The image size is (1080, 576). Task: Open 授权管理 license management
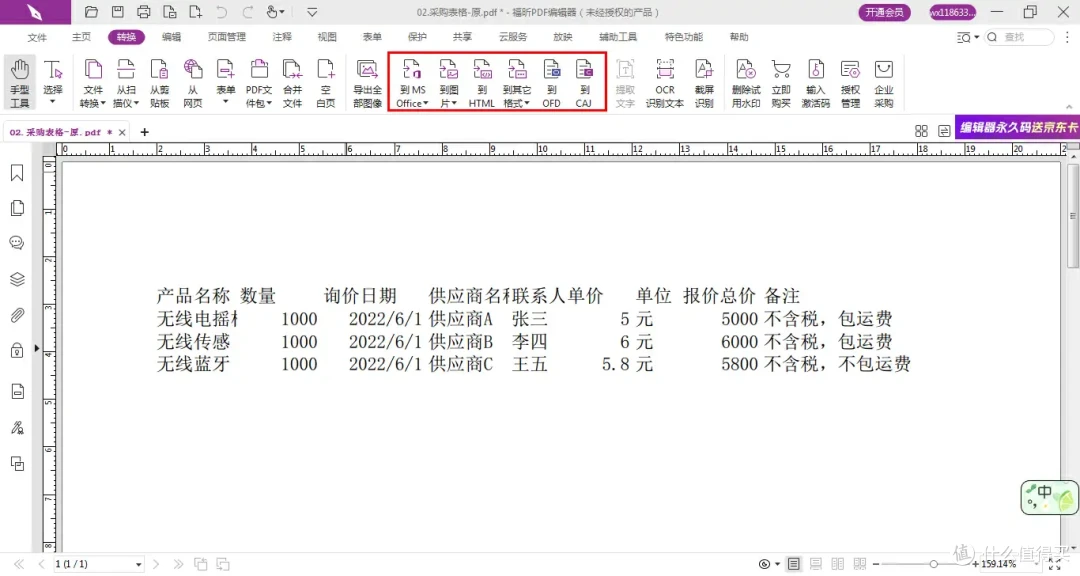pyautogui.click(x=850, y=83)
